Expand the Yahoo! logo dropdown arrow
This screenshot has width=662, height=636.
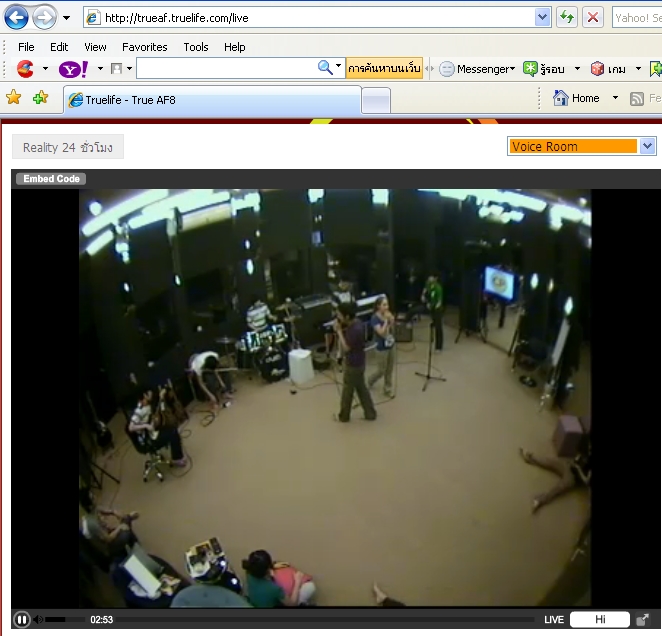100,68
